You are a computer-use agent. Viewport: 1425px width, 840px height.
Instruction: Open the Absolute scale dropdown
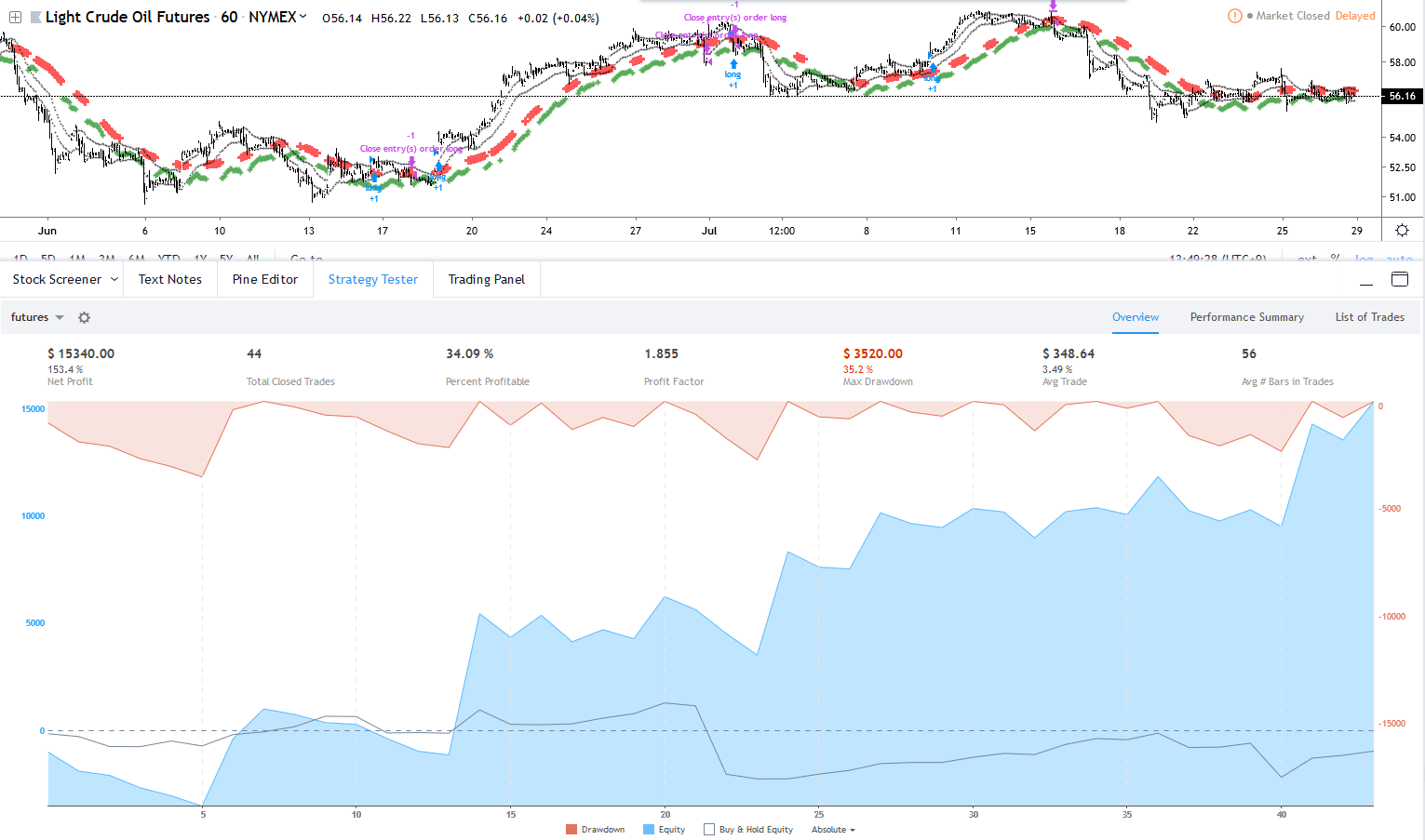pyautogui.click(x=832, y=829)
